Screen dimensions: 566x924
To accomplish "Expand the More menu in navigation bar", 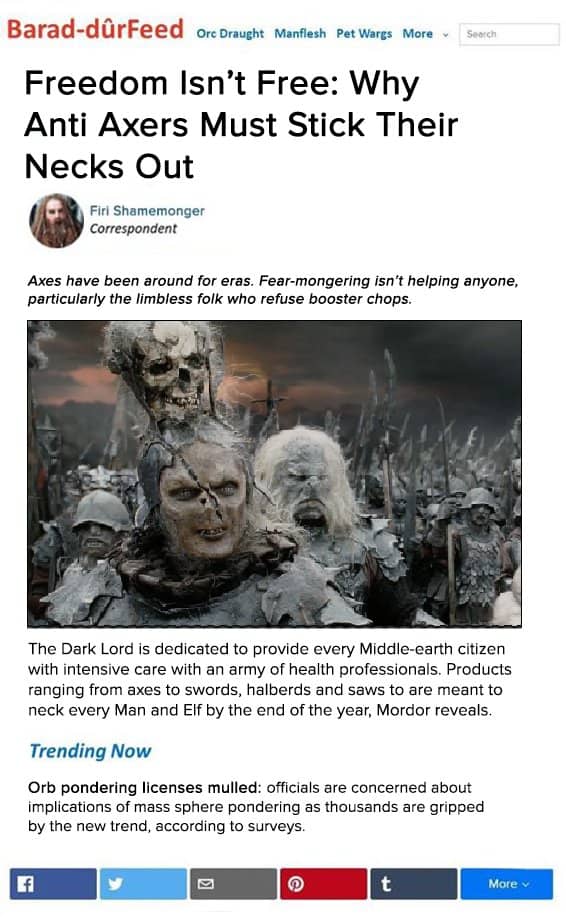I will [417, 34].
